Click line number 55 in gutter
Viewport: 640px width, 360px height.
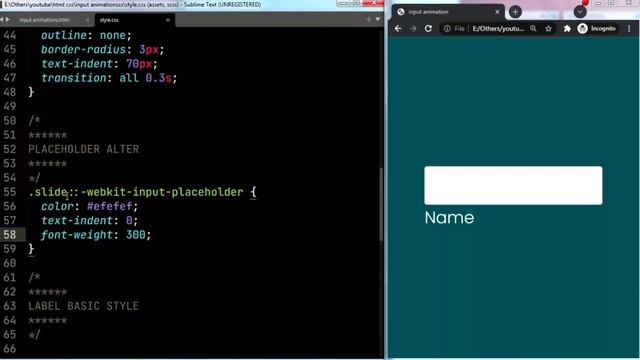[x=10, y=192]
